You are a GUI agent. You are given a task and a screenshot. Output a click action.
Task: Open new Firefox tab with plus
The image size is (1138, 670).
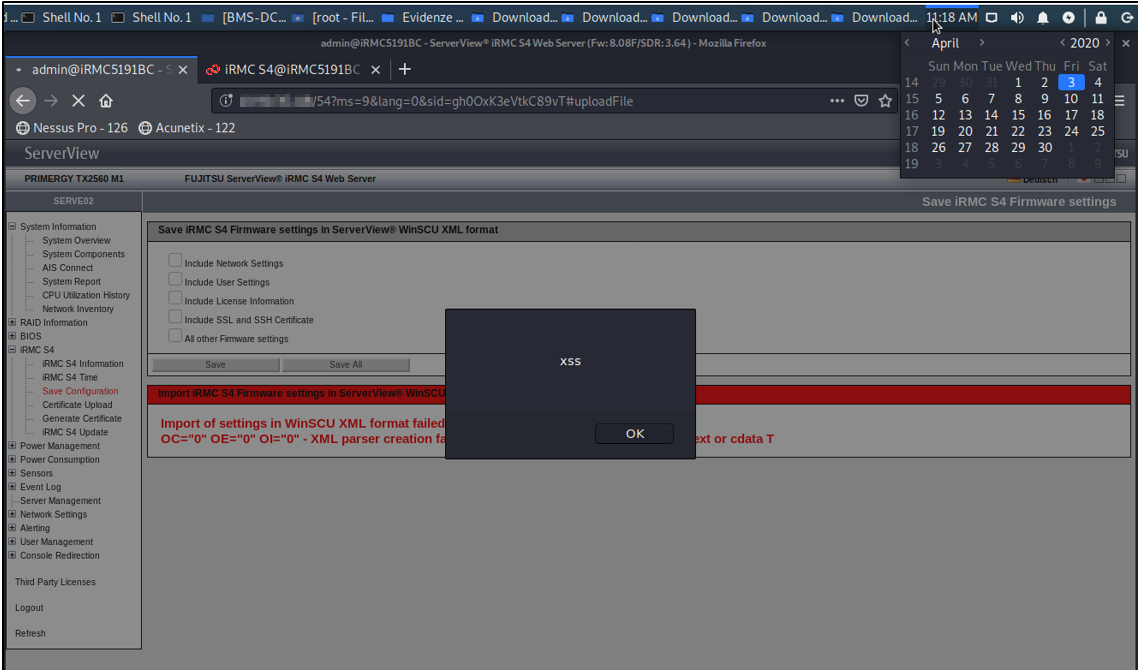pyautogui.click(x=405, y=69)
